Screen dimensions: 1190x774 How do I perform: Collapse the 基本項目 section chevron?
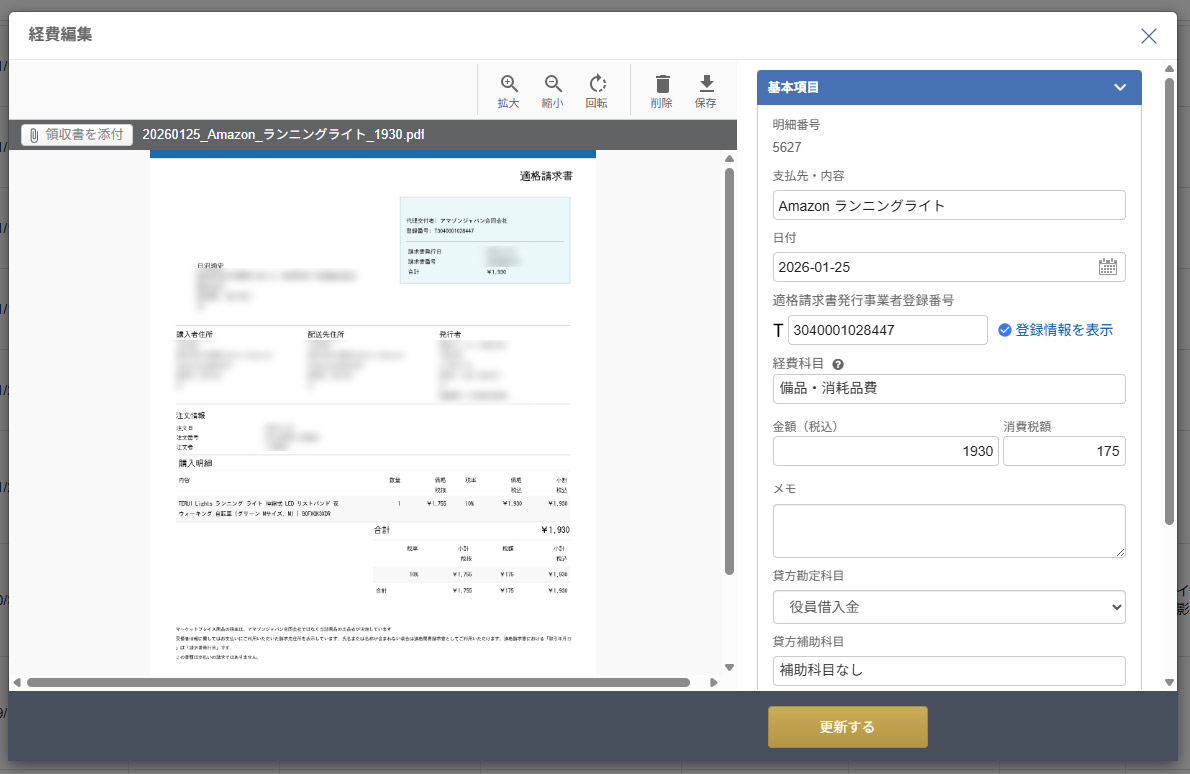click(x=1119, y=87)
